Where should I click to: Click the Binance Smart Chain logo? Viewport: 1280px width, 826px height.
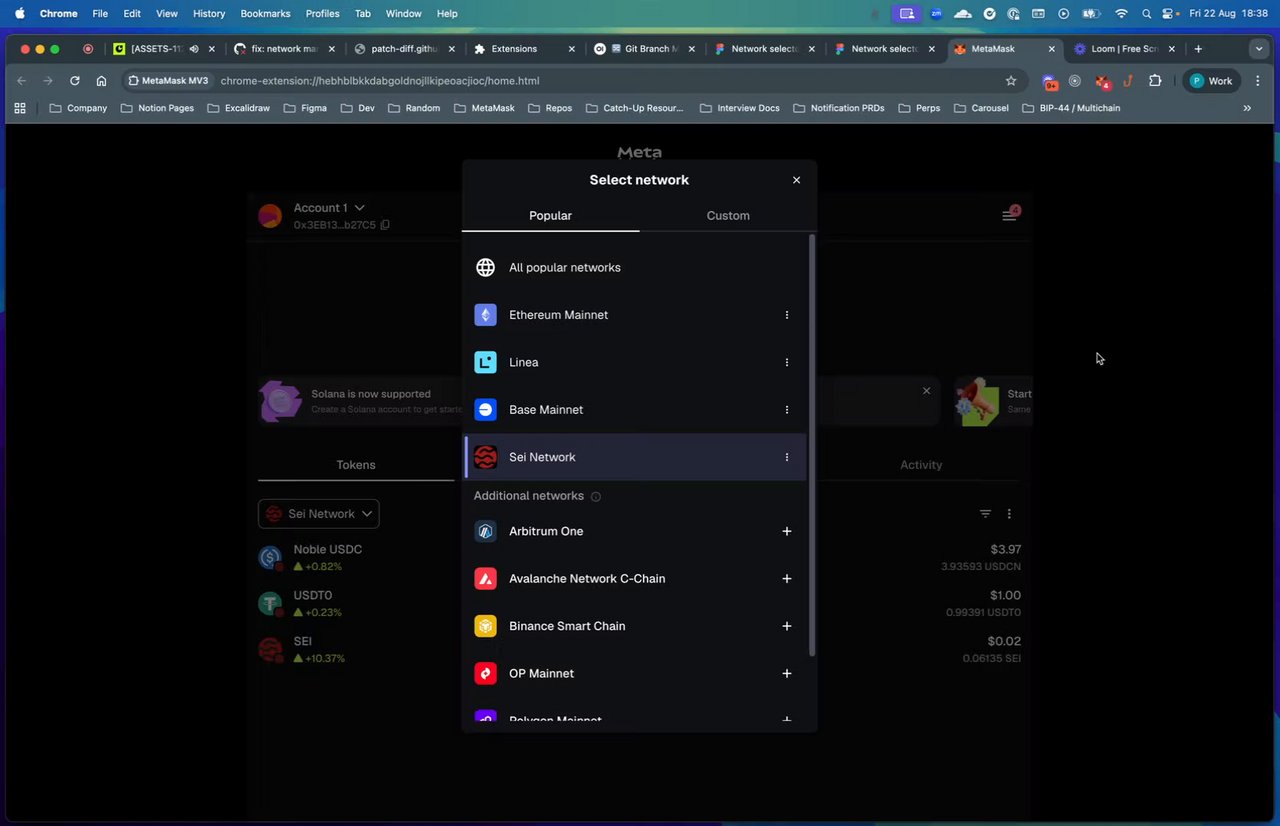click(x=485, y=626)
